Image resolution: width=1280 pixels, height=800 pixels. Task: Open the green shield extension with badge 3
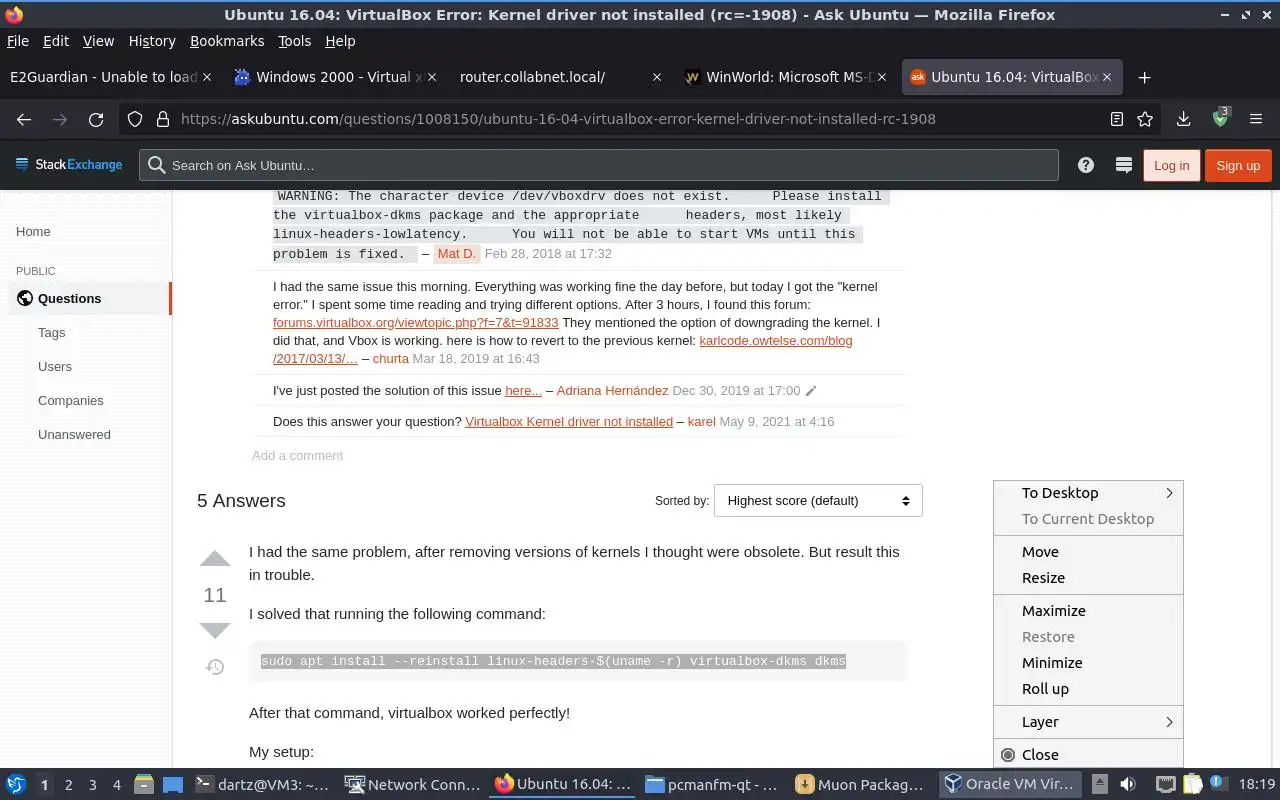(x=1220, y=118)
